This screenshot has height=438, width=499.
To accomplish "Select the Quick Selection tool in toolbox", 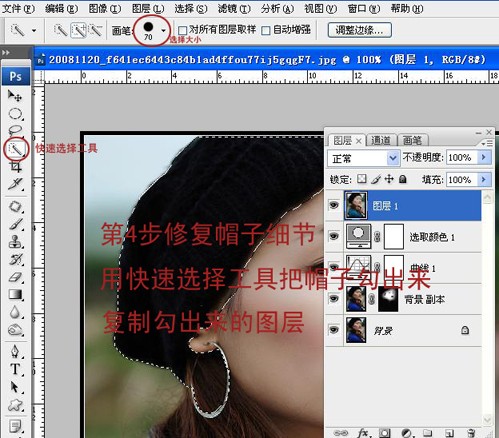I will (15, 149).
